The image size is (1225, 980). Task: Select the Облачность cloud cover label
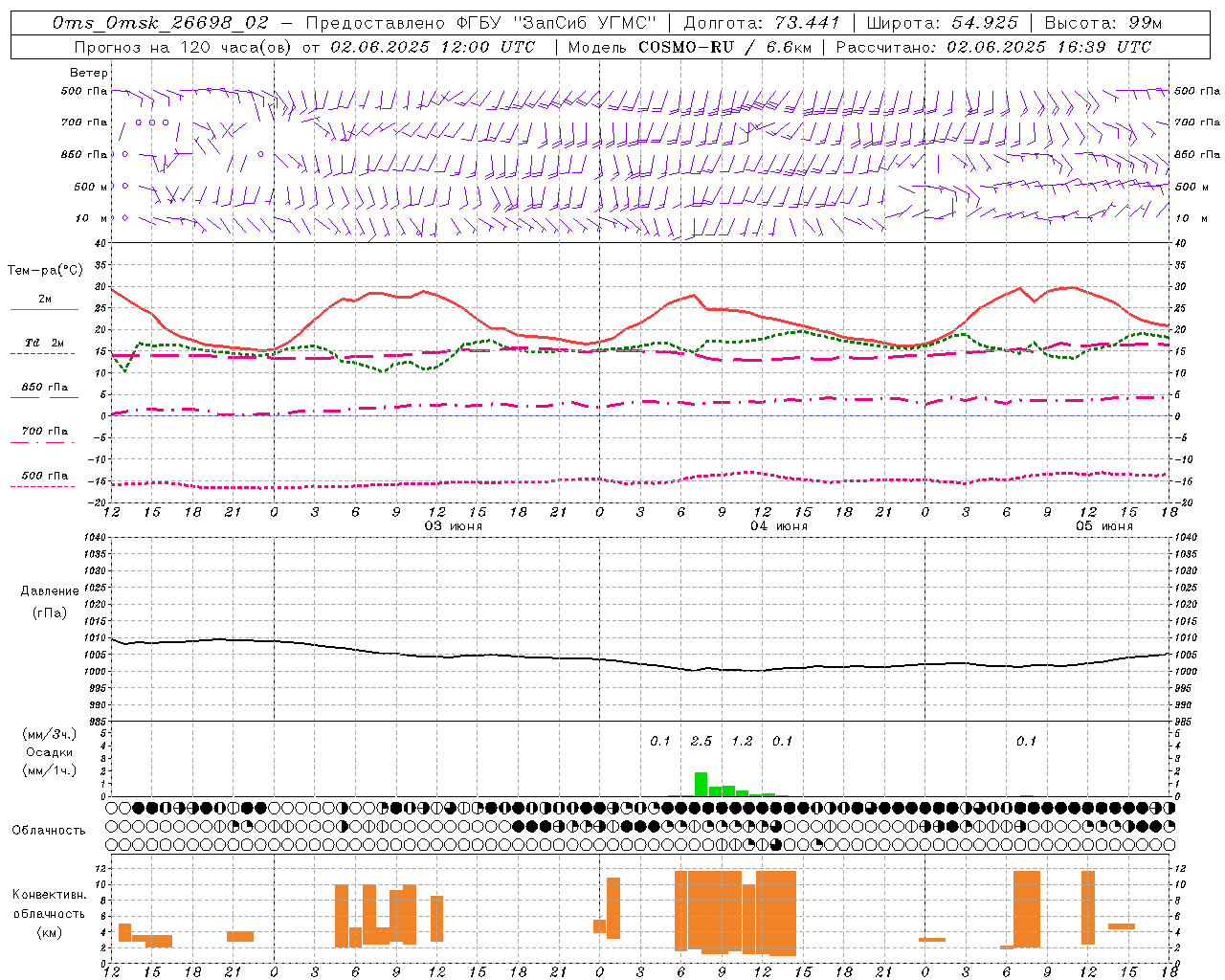[x=49, y=831]
